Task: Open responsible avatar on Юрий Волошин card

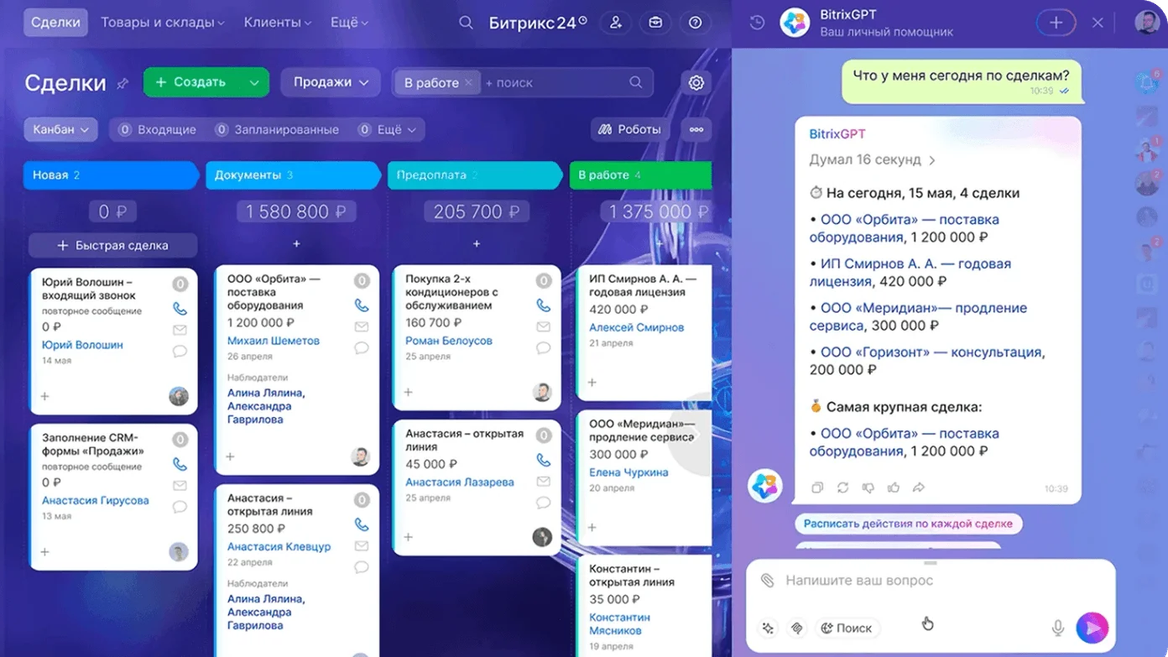Action: coord(178,396)
